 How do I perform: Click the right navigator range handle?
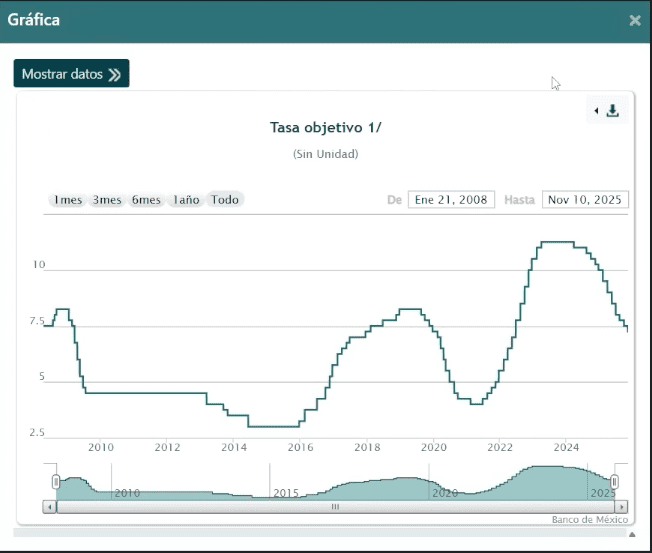pyautogui.click(x=614, y=482)
